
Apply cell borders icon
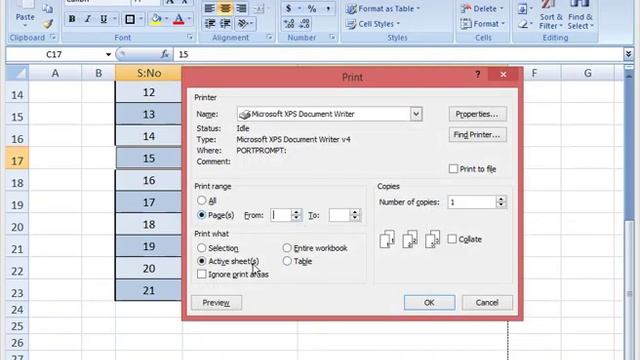(130, 19)
